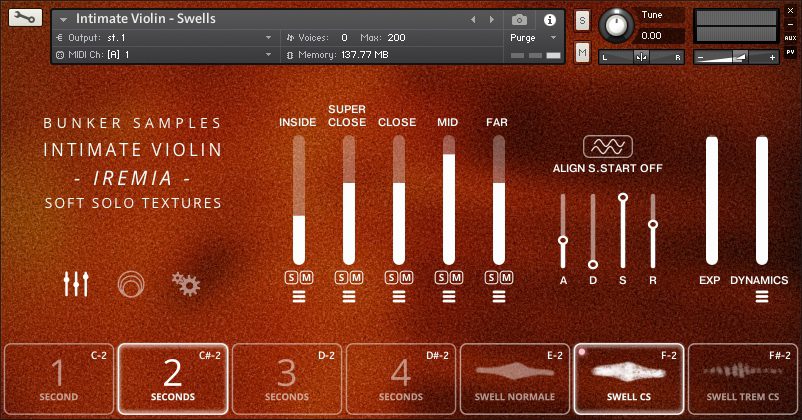Screen dimensions: 802x420
Task: Click the Sustain S slider handle
Action: pos(622,197)
